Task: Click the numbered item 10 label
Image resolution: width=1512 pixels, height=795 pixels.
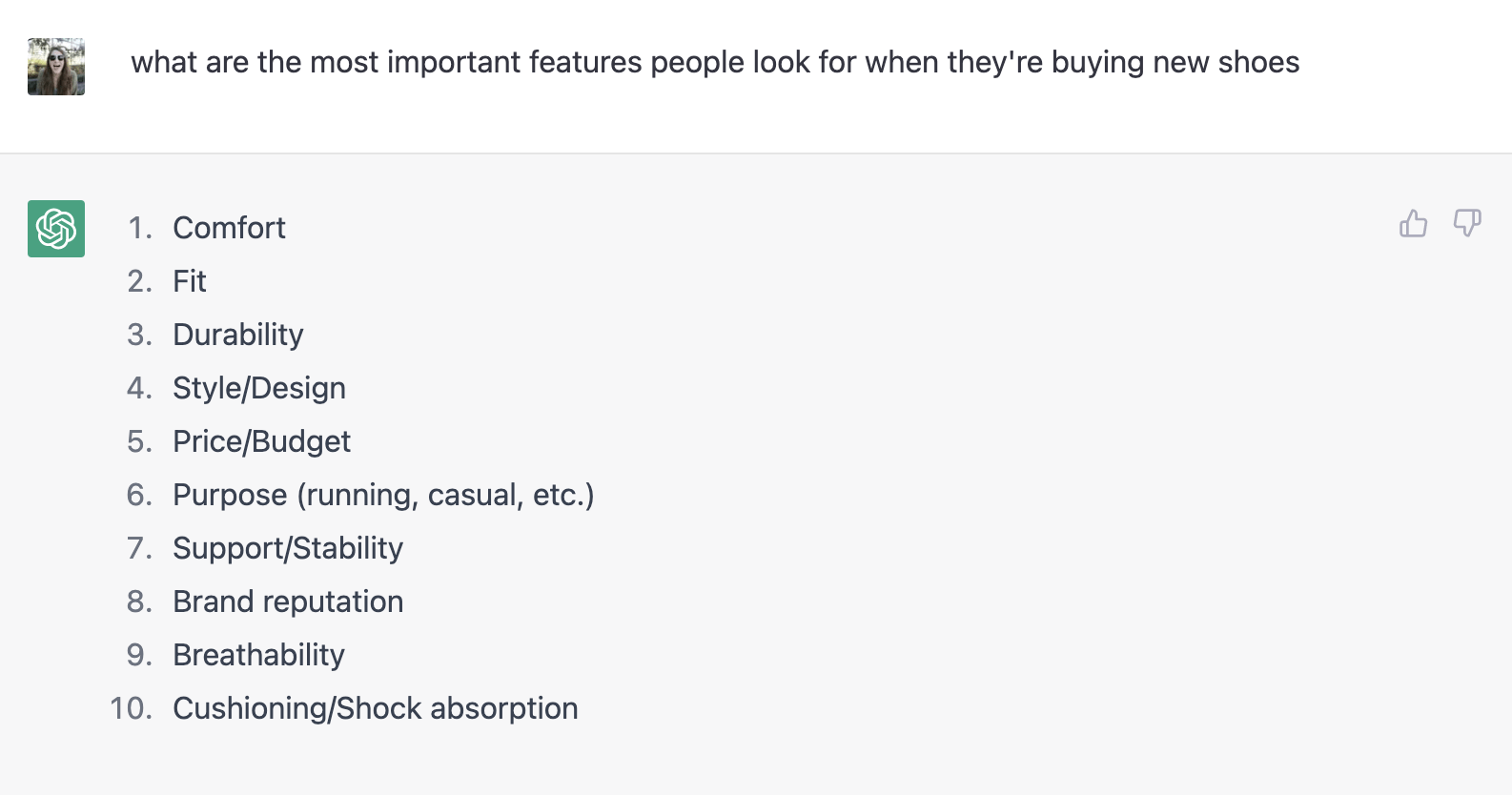Action: click(131, 708)
